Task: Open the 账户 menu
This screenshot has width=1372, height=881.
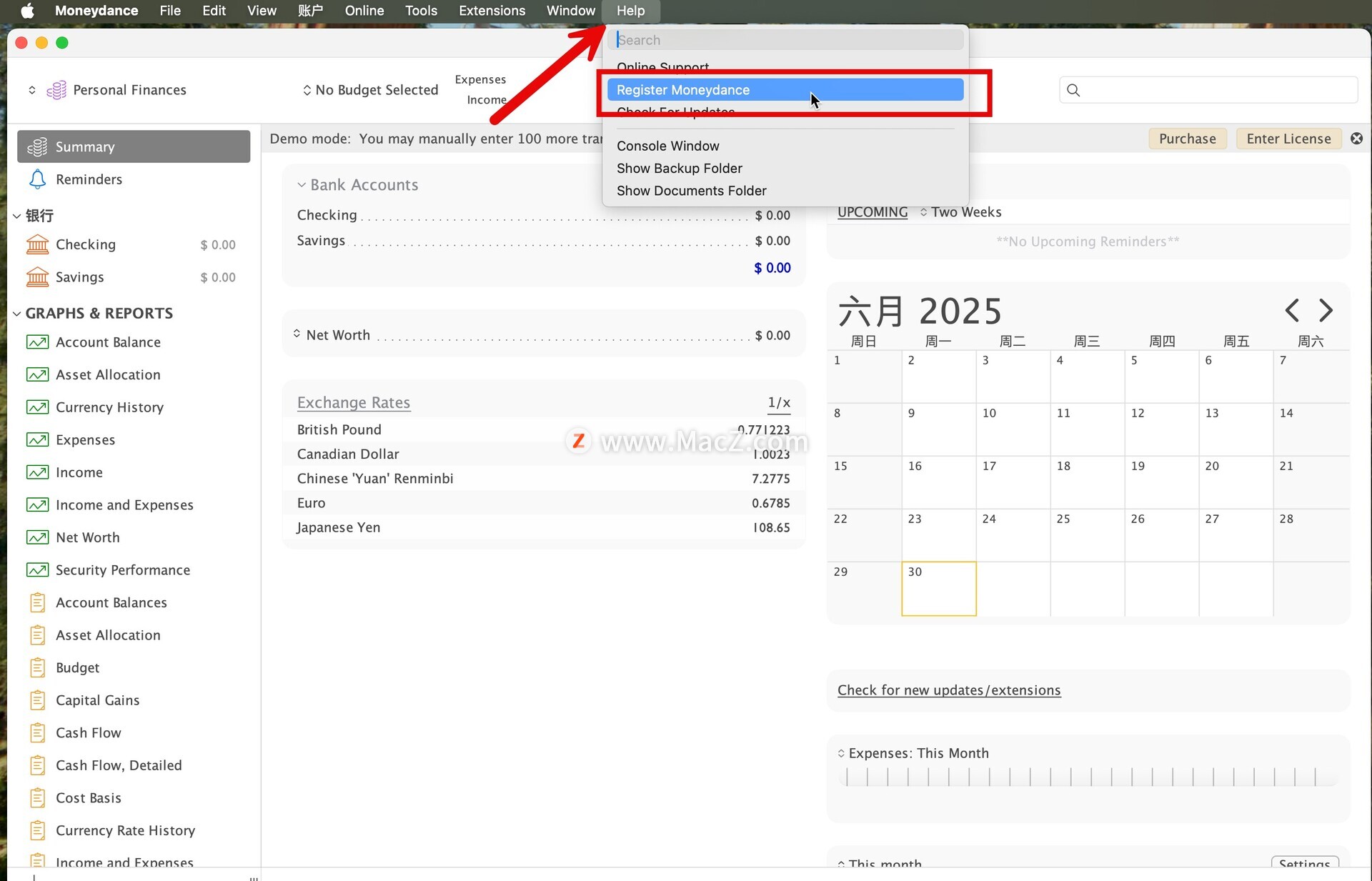Action: click(310, 11)
